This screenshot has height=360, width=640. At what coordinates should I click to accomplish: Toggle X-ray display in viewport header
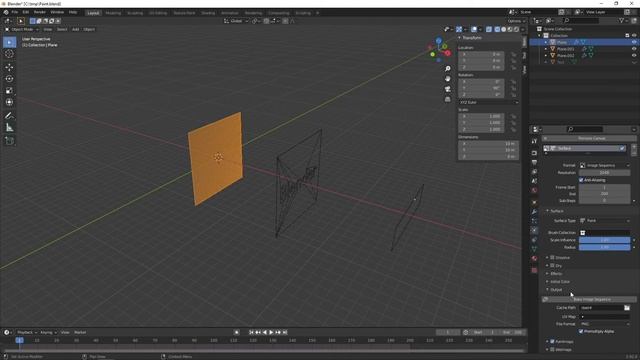tap(489, 29)
